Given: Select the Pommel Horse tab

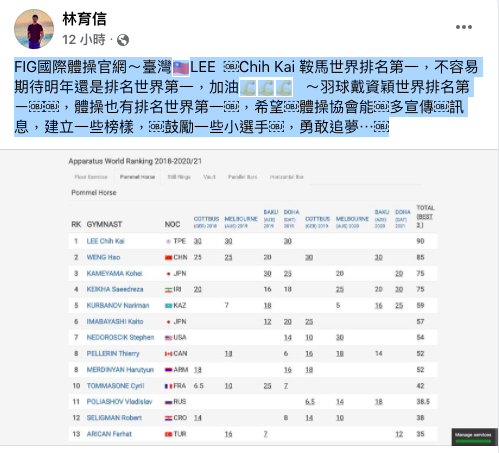Looking at the screenshot, I should click(x=137, y=177).
